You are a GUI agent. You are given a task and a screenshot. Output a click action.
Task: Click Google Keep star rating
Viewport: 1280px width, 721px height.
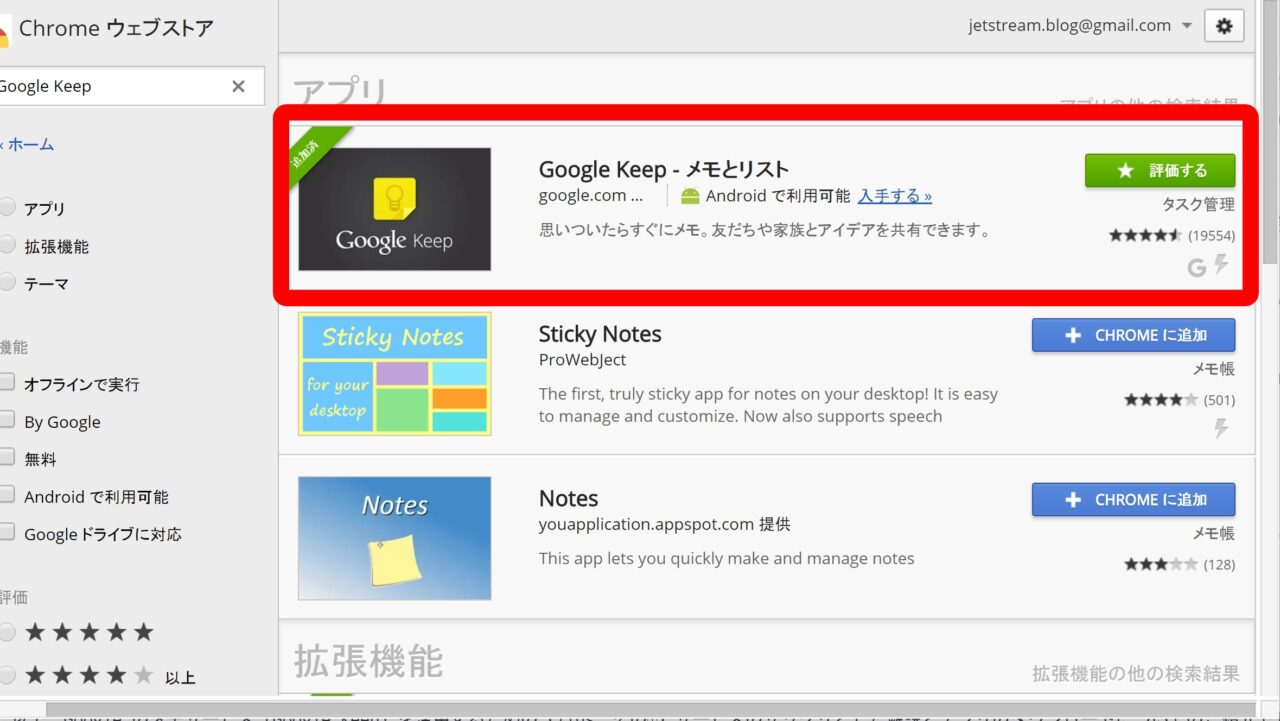coord(1144,236)
